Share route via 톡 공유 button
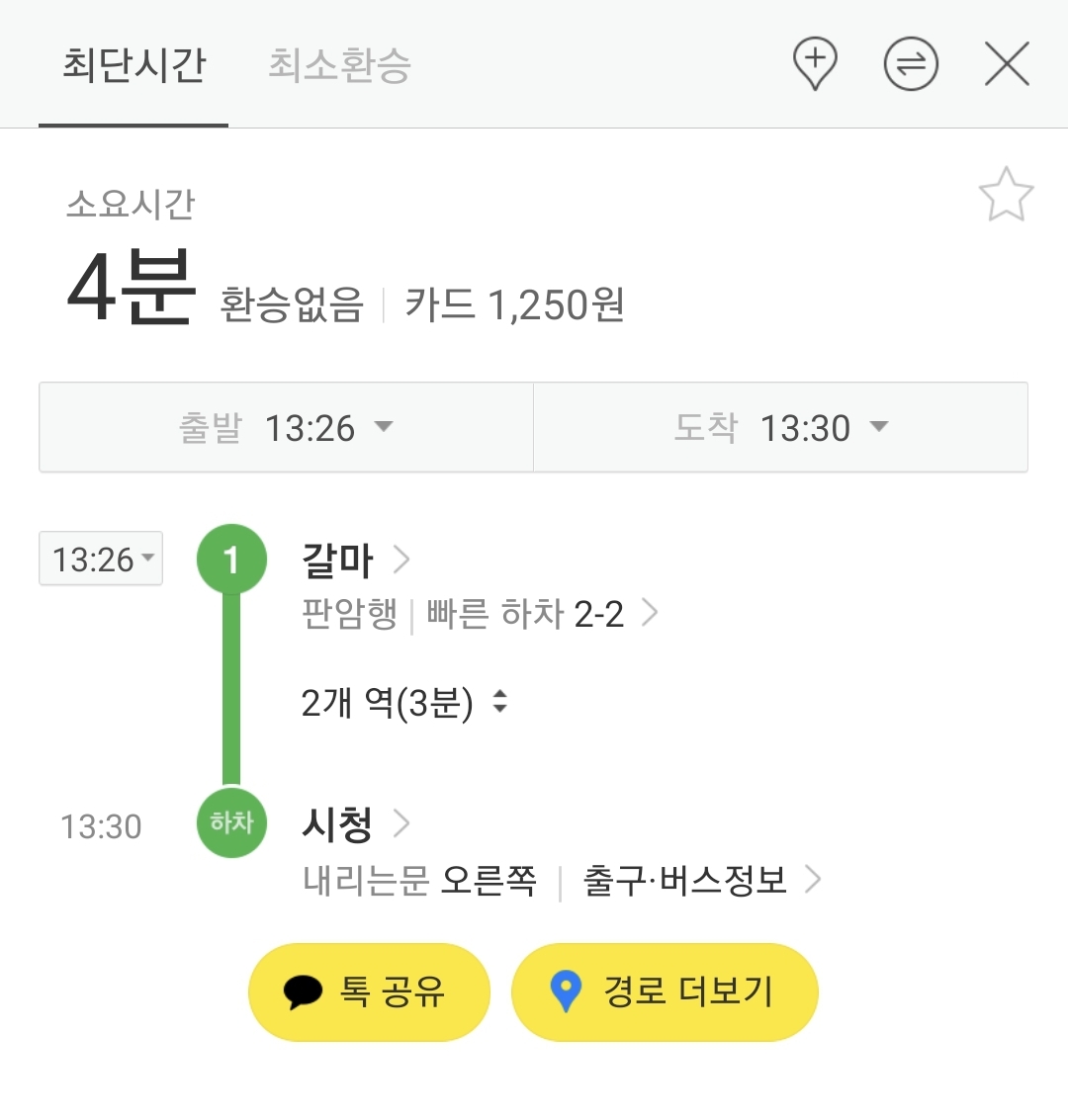 point(369,991)
